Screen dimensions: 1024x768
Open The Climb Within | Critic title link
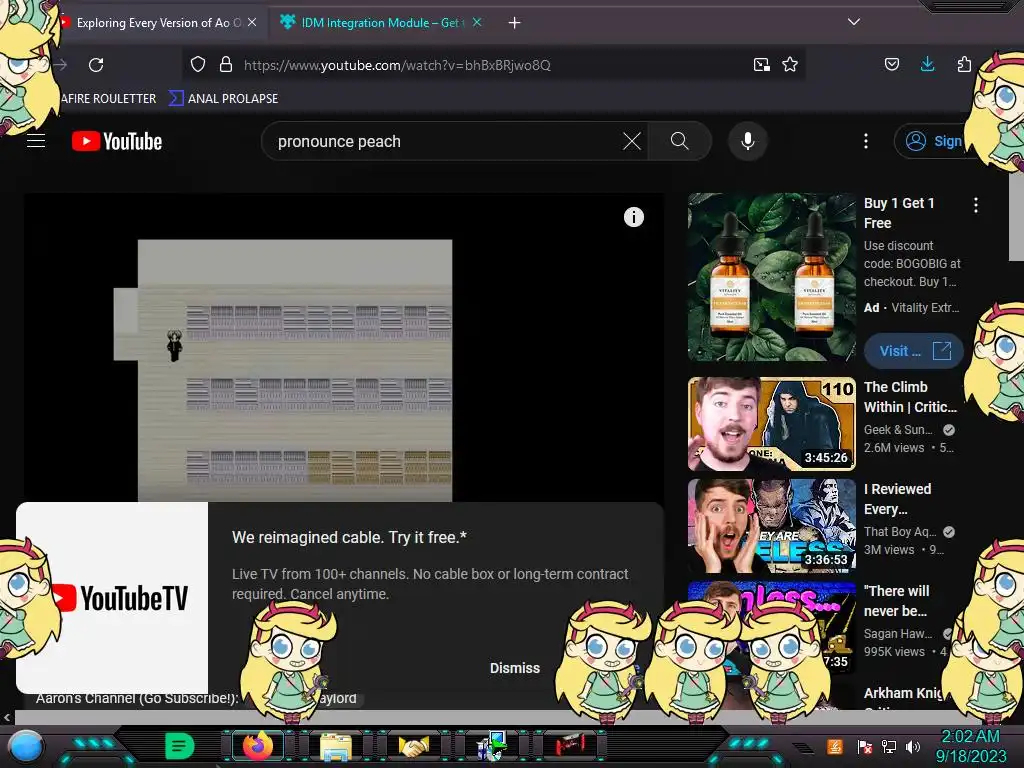tap(910, 397)
